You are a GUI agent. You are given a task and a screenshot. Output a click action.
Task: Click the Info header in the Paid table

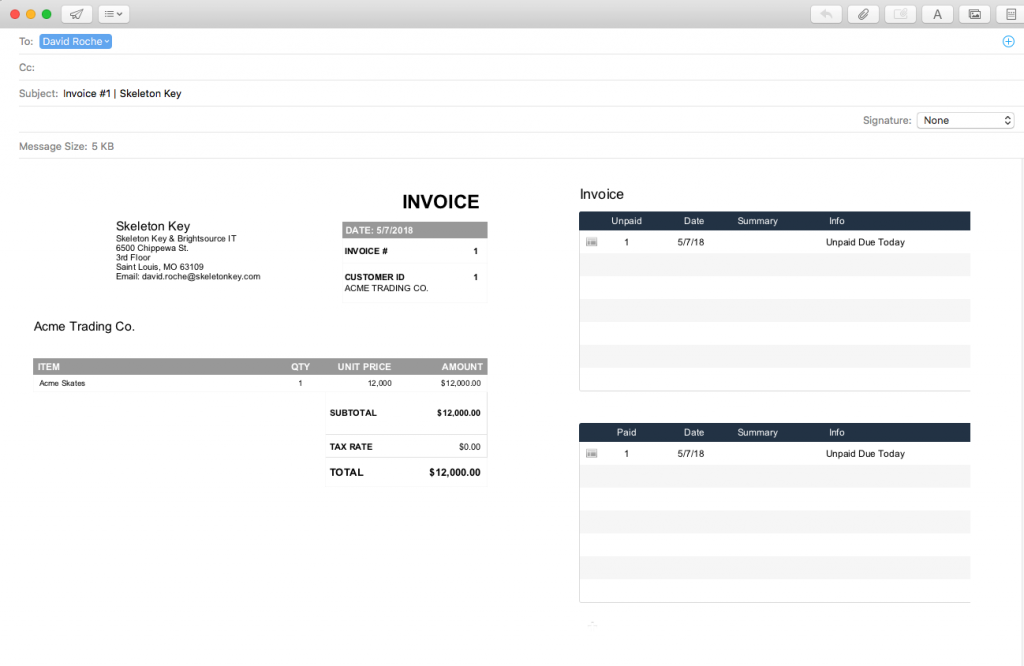(837, 432)
